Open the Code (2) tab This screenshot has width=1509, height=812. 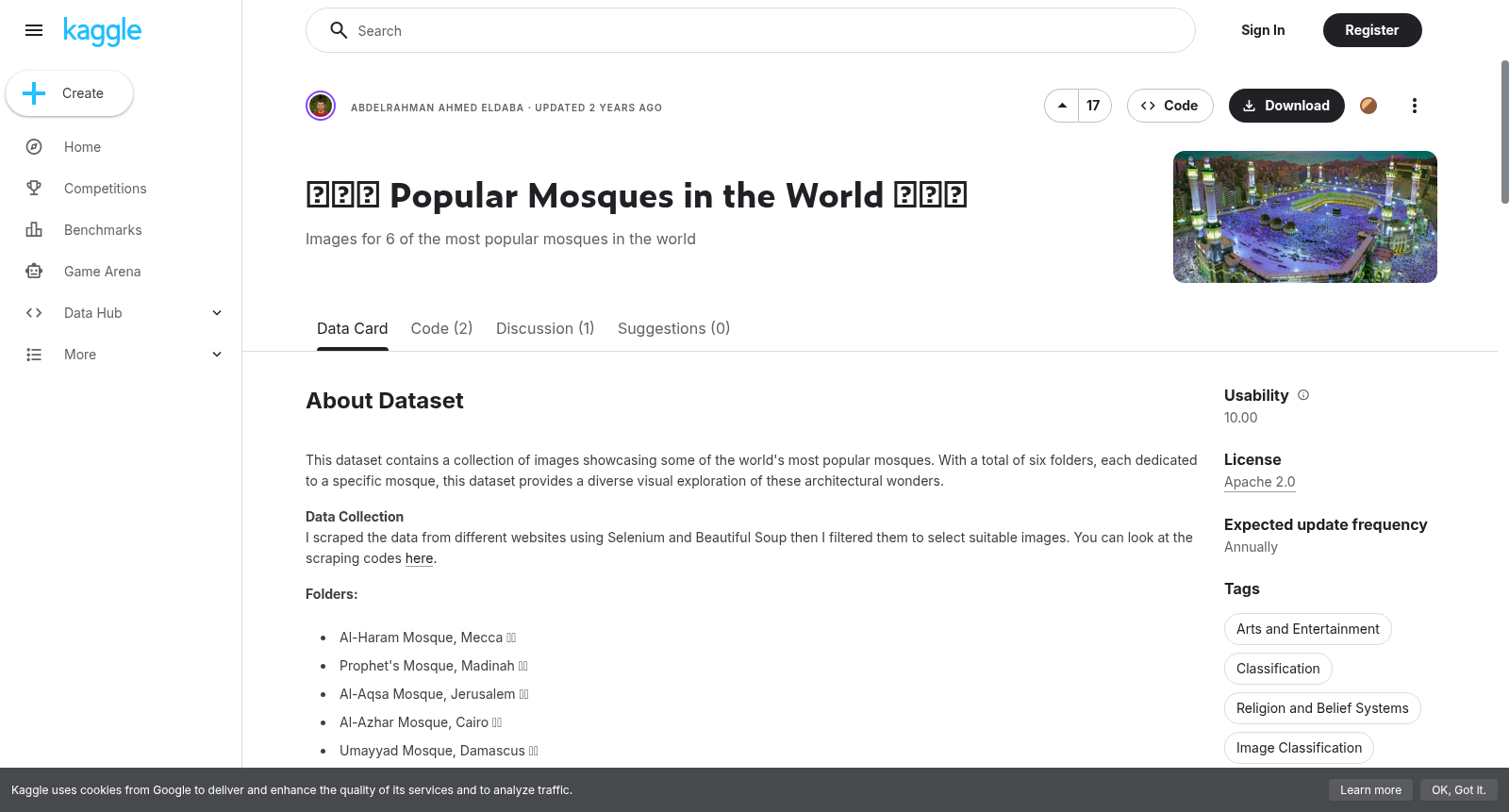click(x=441, y=328)
